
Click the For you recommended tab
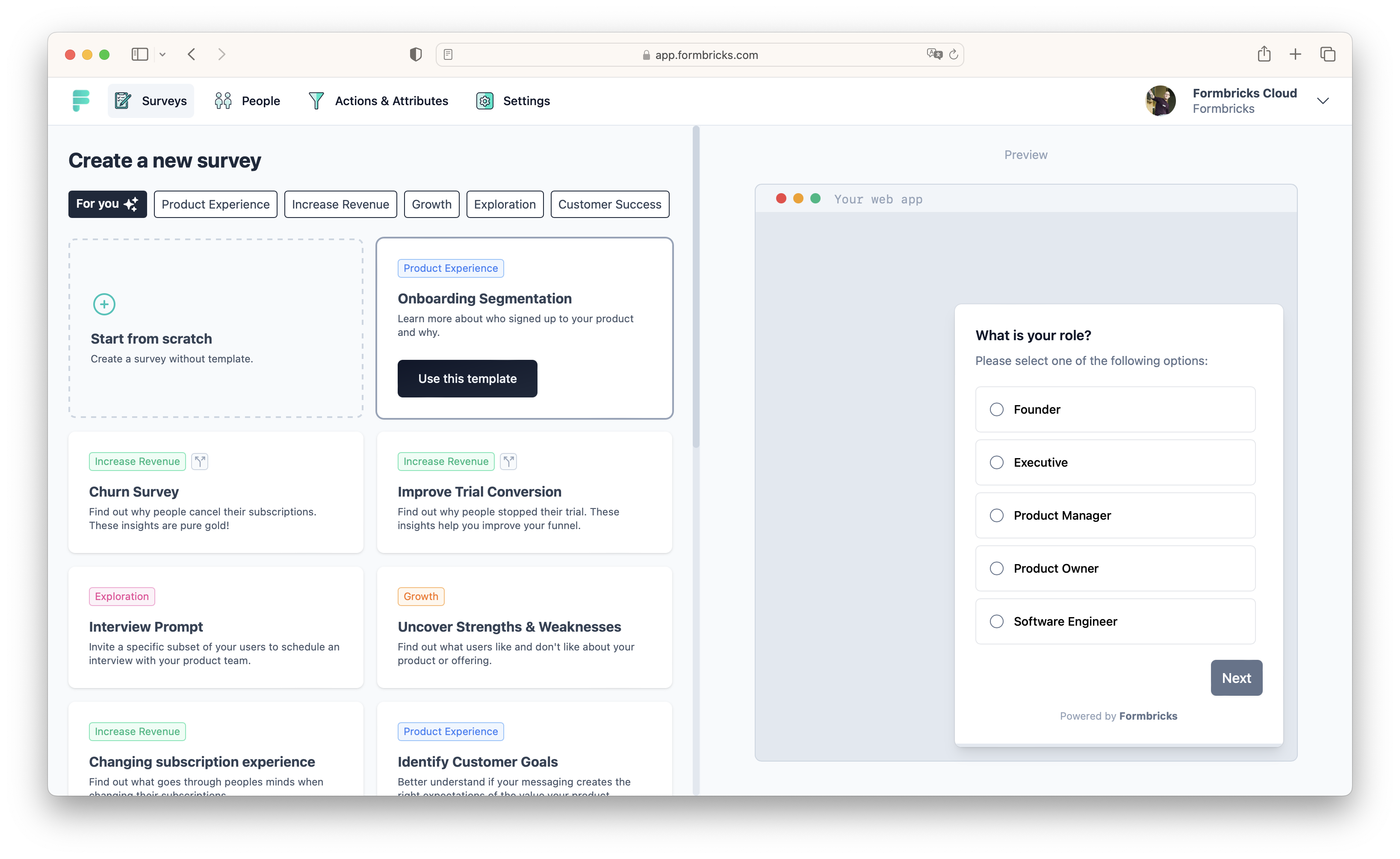click(107, 204)
